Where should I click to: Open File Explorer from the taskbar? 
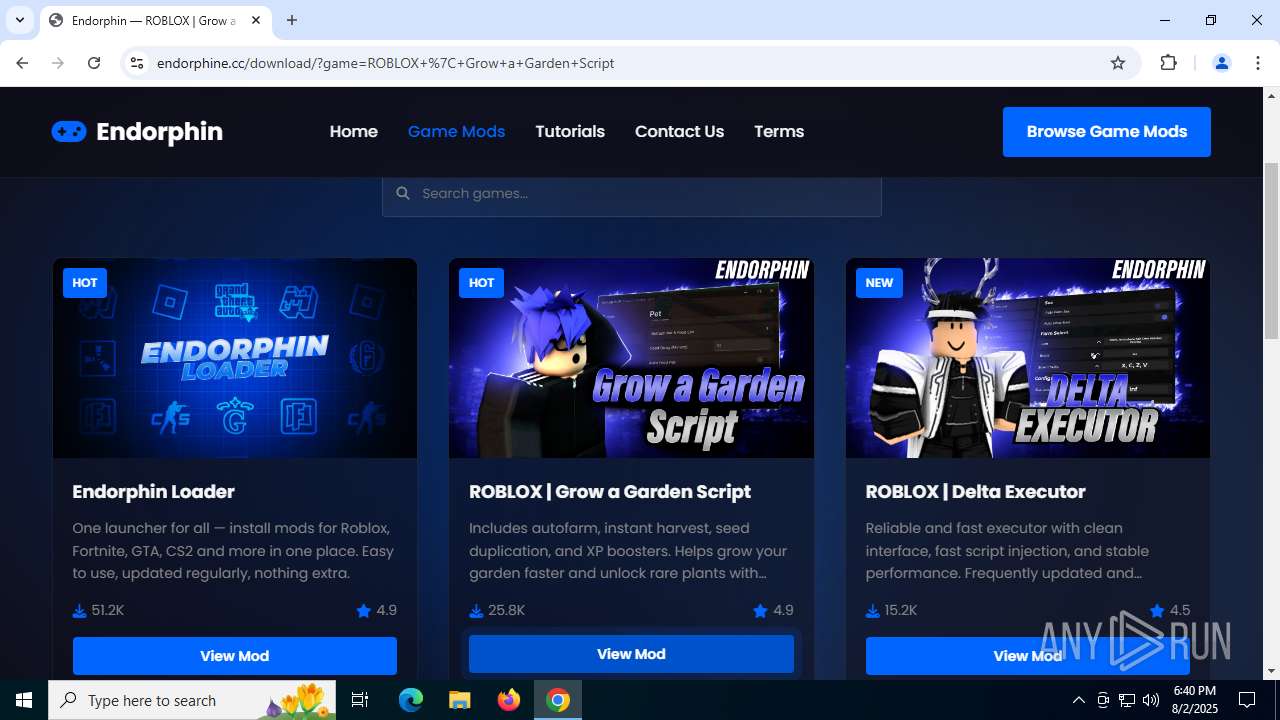[459, 700]
